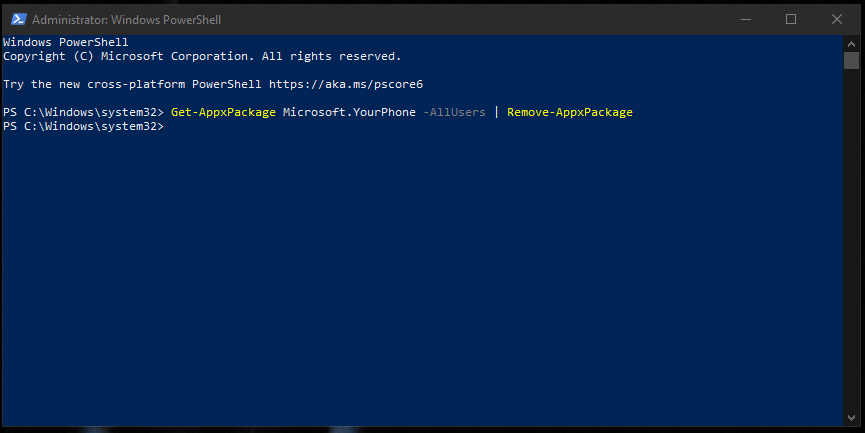This screenshot has height=433, width=865.
Task: Click the https://aka.ms/pscore6 URL text
Action: [x=346, y=84]
